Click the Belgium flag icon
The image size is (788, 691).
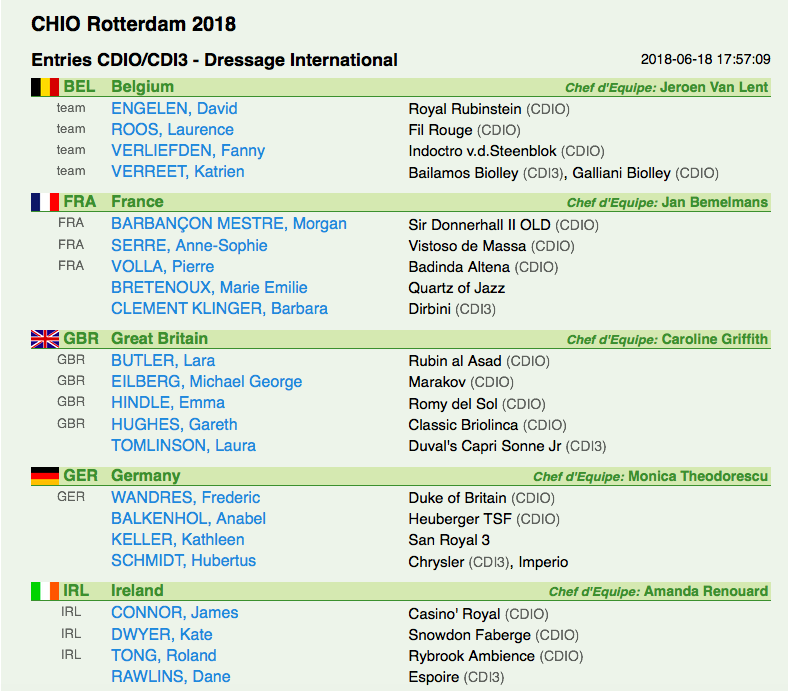pyautogui.click(x=45, y=87)
